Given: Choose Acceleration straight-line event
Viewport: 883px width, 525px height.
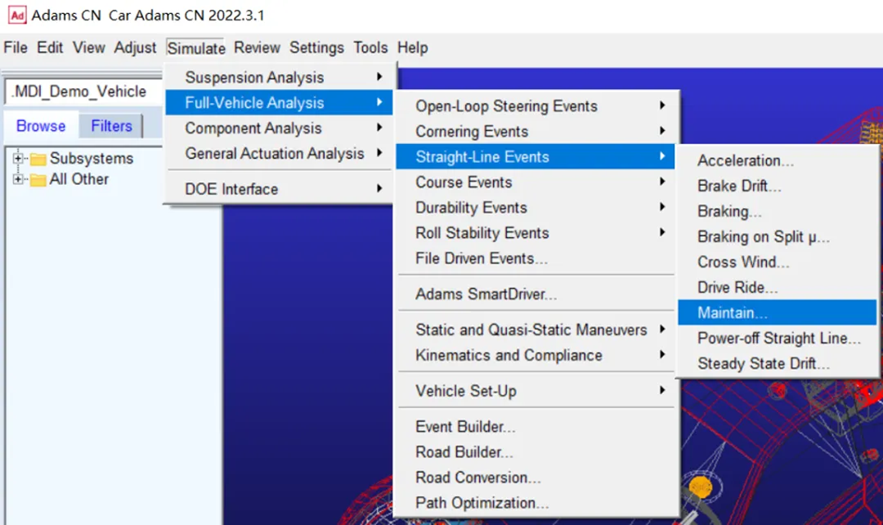Looking at the screenshot, I should click(x=778, y=161).
